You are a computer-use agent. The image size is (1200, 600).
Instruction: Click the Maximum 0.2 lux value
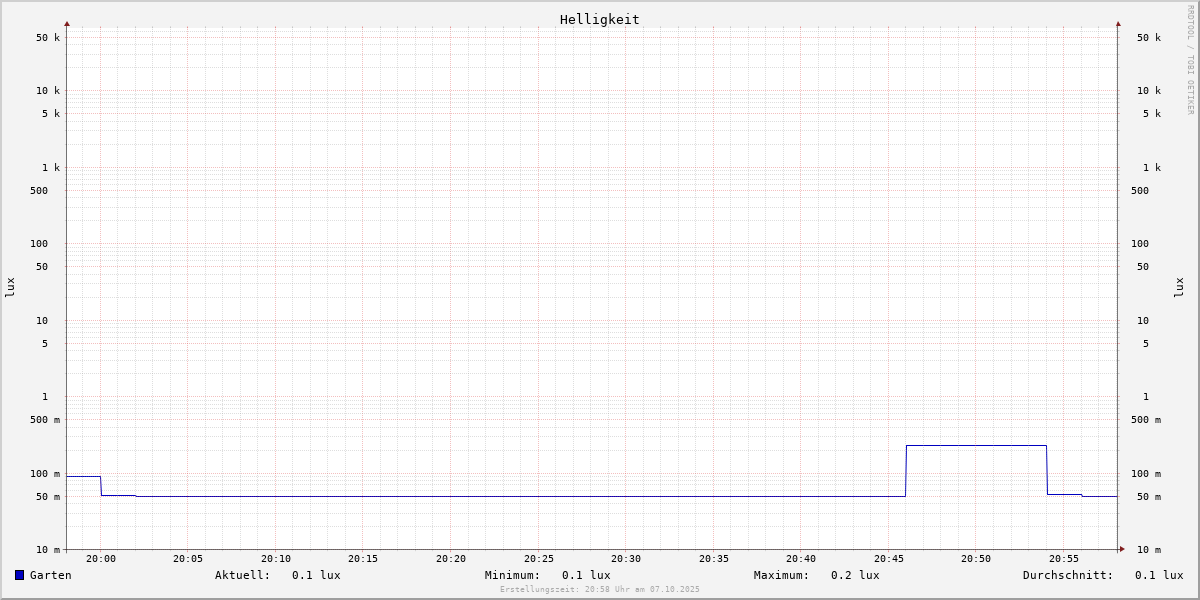pyautogui.click(x=855, y=575)
